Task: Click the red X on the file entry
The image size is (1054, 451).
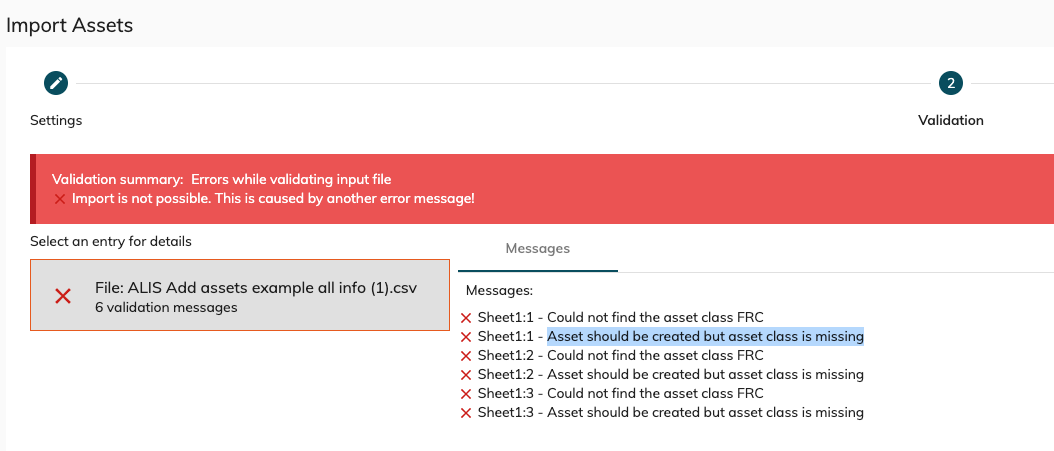Action: tap(63, 296)
